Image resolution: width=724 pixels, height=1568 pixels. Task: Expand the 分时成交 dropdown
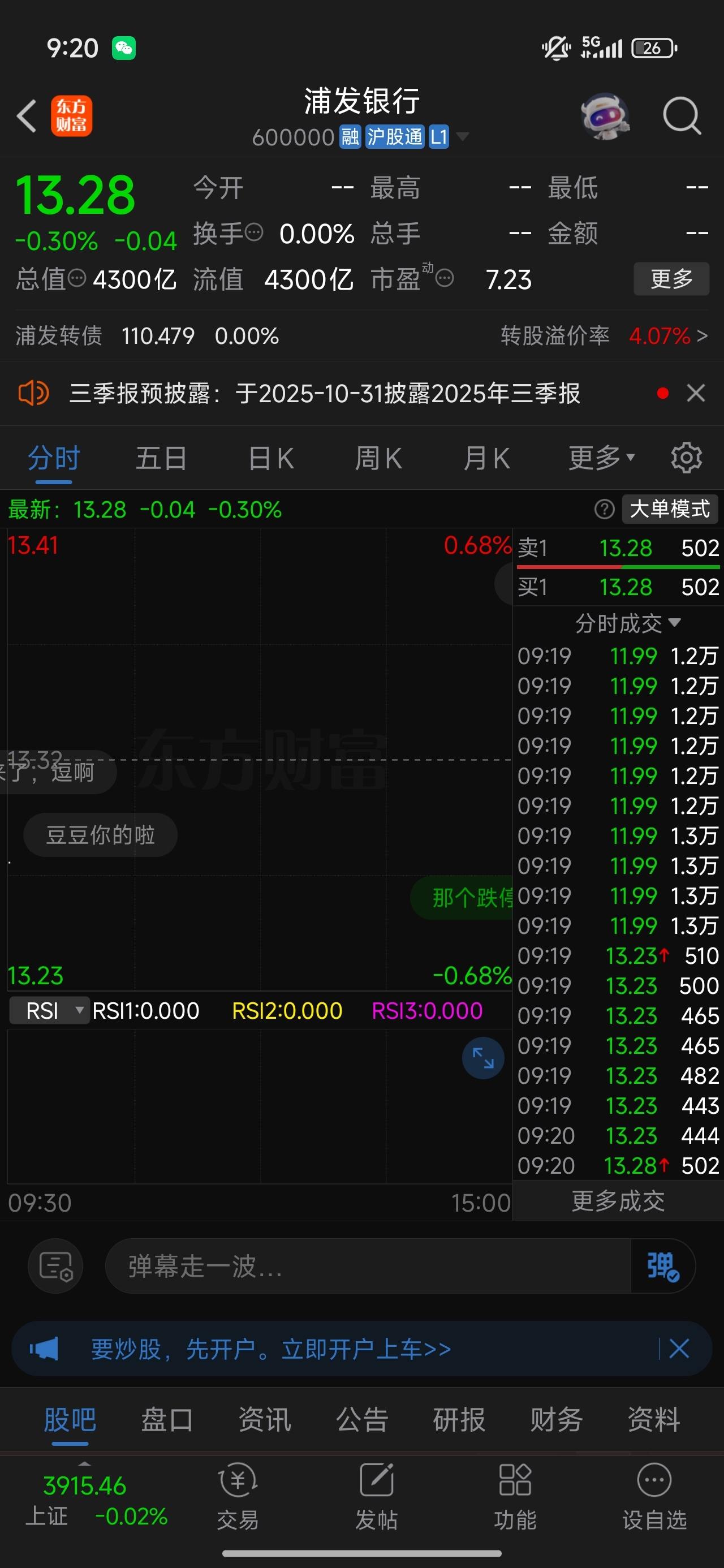pos(628,623)
